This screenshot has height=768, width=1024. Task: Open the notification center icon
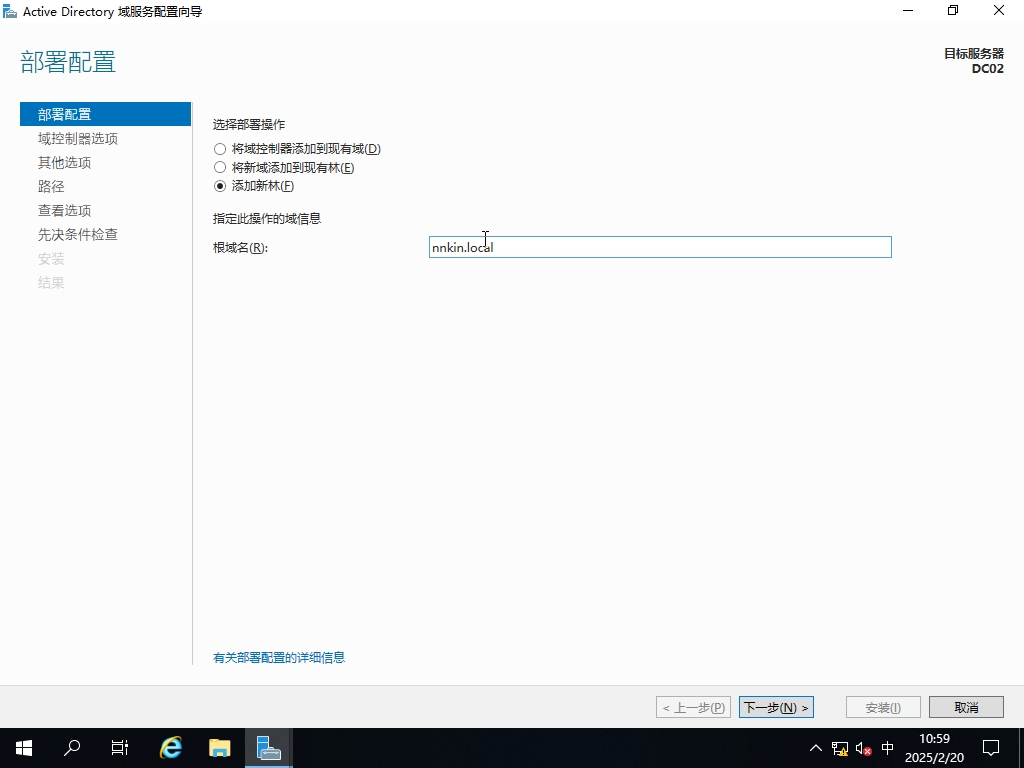[991, 747]
